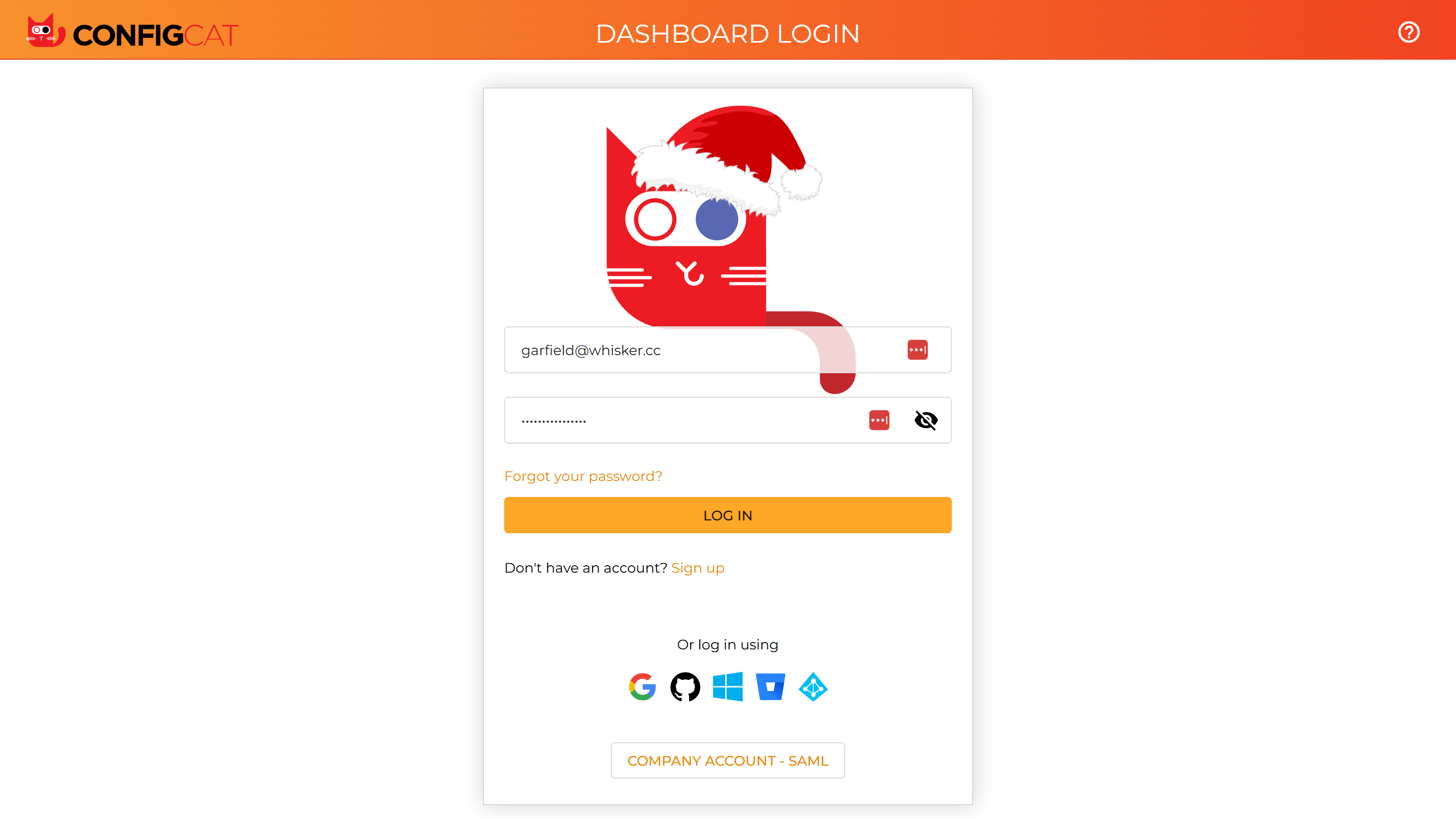Screen dimensions: 1456x819
Task: Choose the Microsoft Windows login icon
Action: (x=727, y=687)
